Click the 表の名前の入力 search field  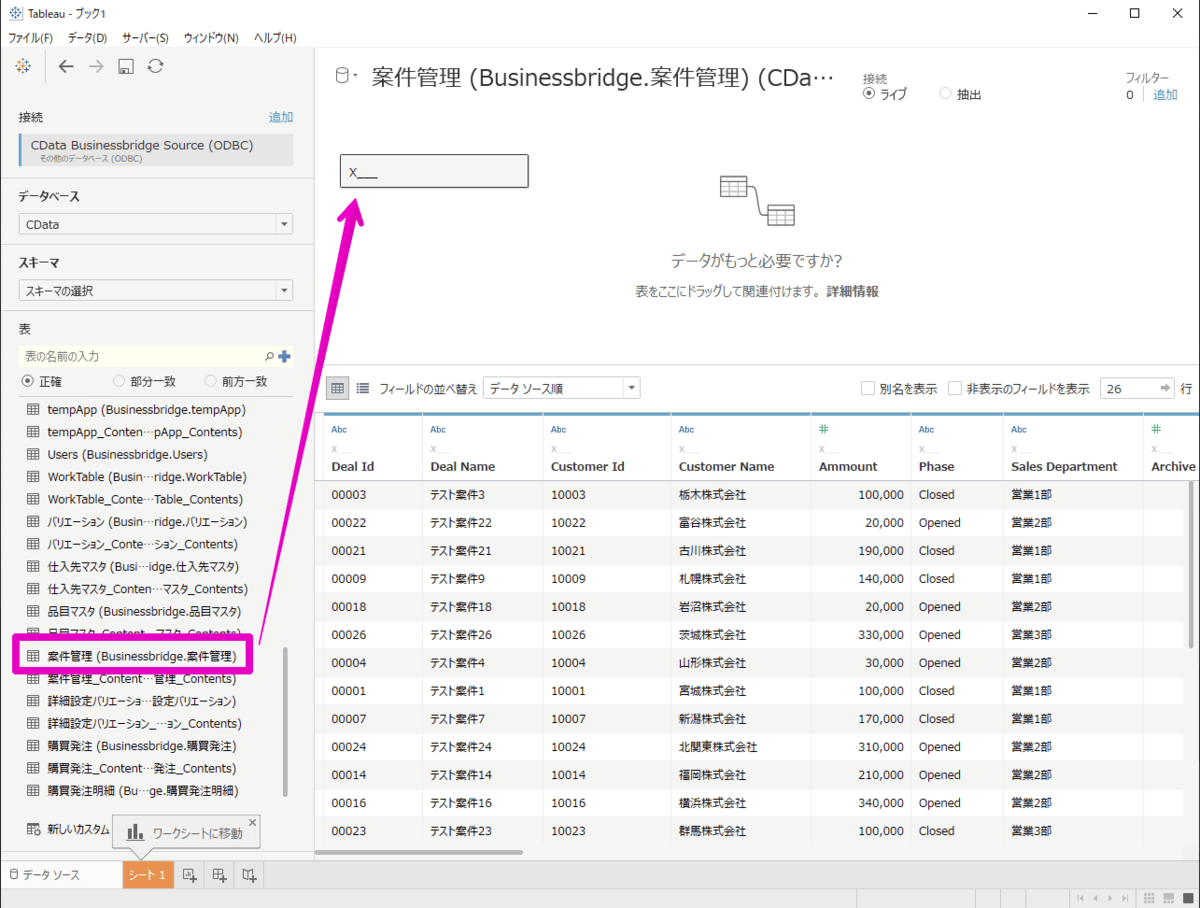click(x=140, y=356)
